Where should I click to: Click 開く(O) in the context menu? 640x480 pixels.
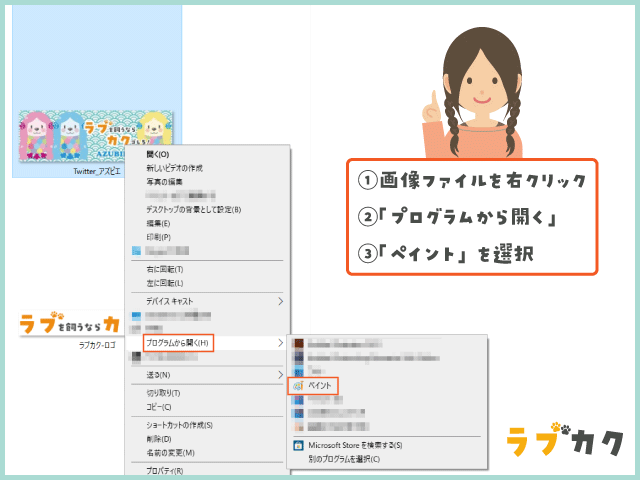(x=158, y=154)
